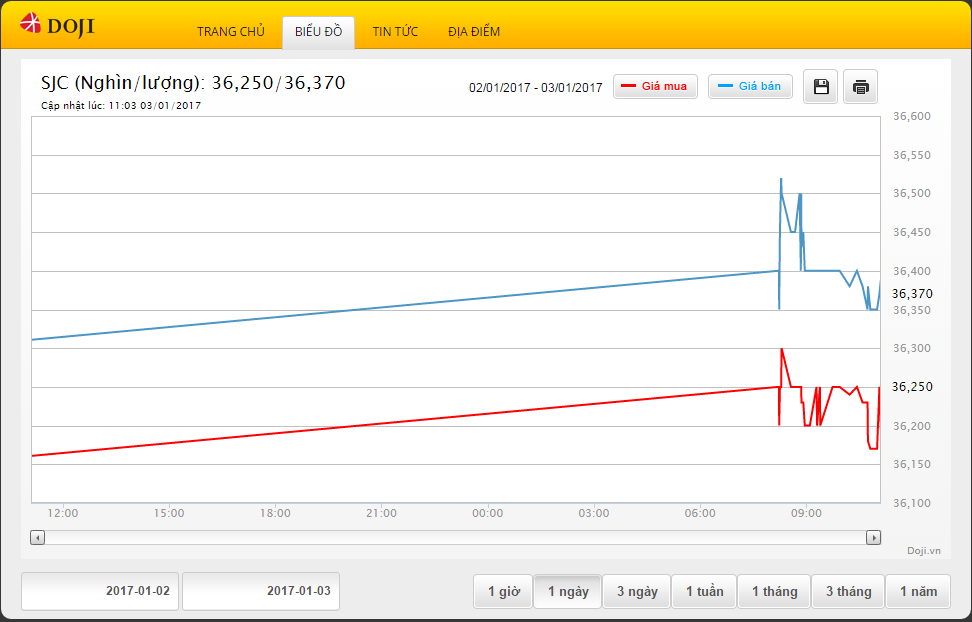Click the 36,200 axis label
Screen dimensions: 972x622
coord(912,426)
